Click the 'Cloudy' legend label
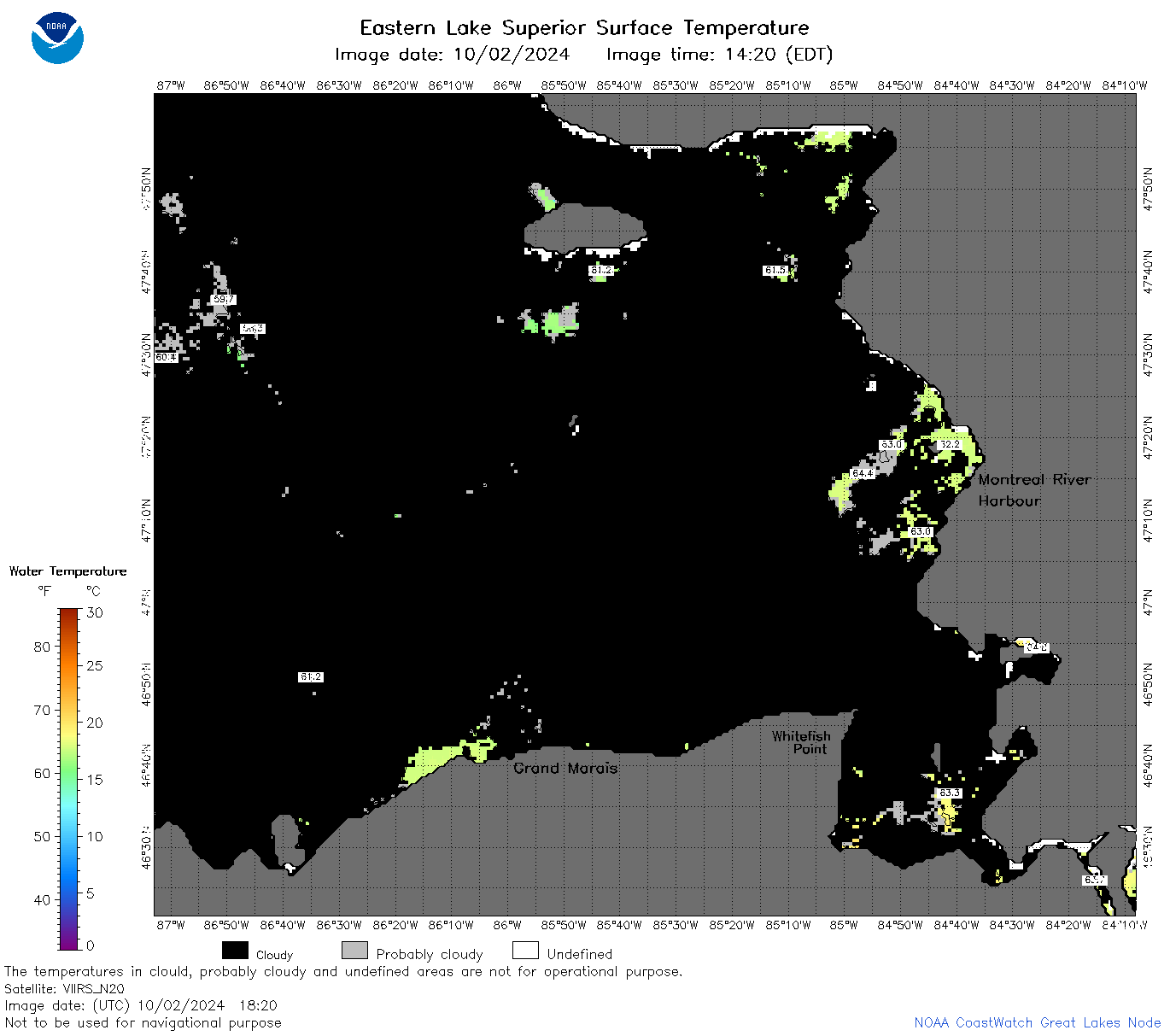This screenshot has width=1170, height=1036. click(x=274, y=955)
